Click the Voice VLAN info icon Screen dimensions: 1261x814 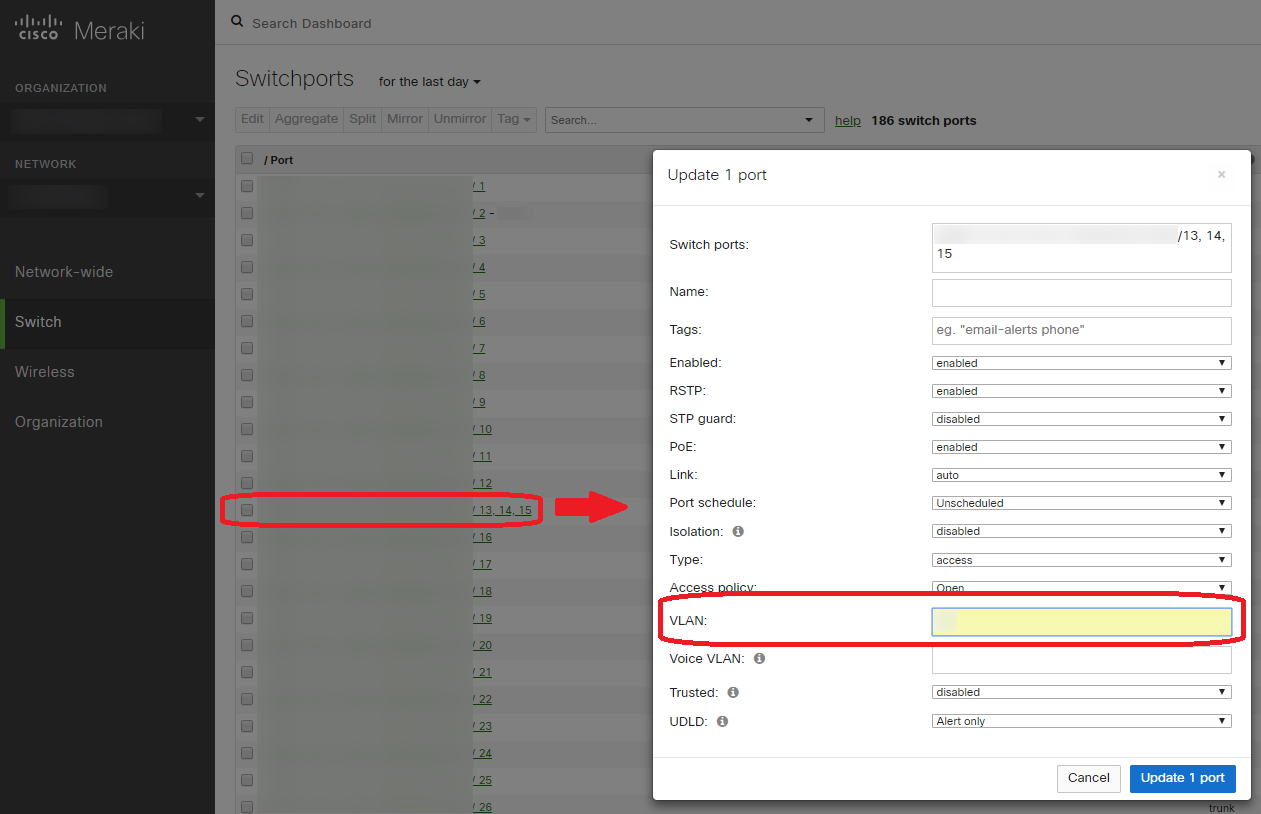point(759,659)
